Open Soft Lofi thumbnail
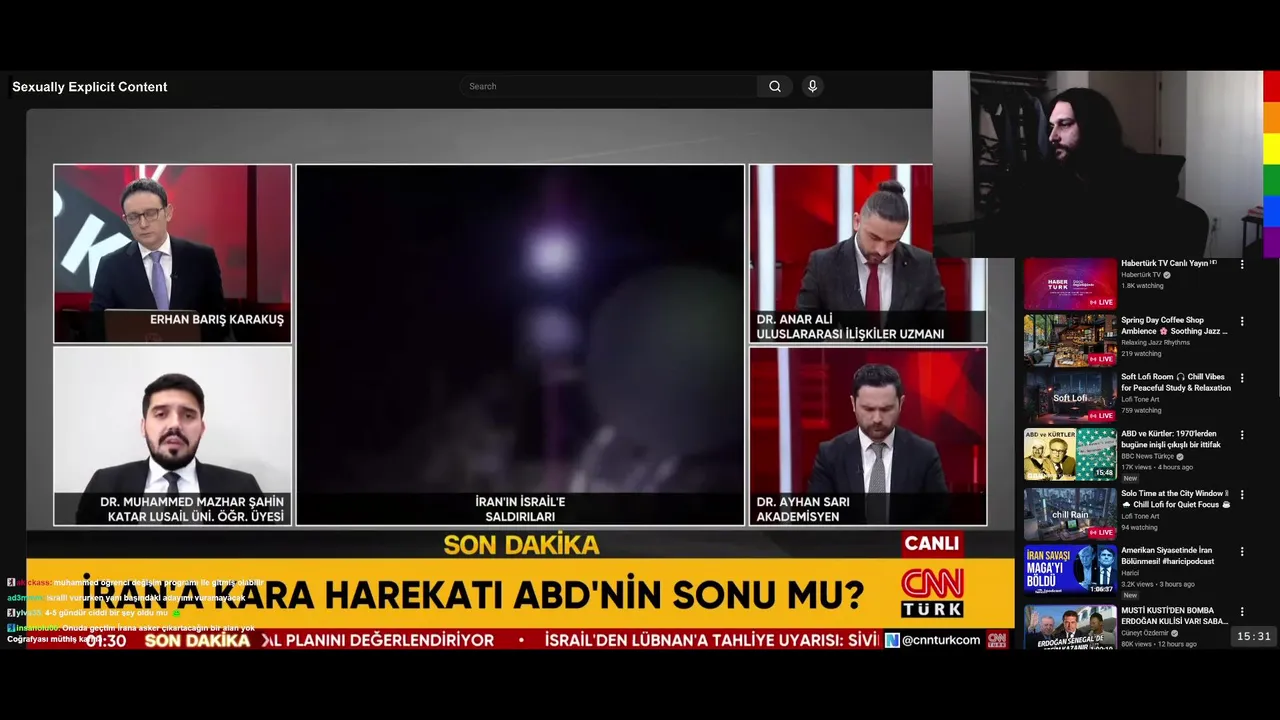1280x720 pixels. [x=1070, y=397]
